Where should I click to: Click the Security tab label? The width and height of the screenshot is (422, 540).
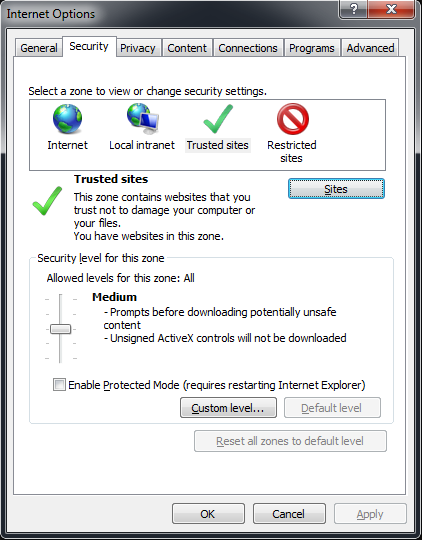coord(89,46)
